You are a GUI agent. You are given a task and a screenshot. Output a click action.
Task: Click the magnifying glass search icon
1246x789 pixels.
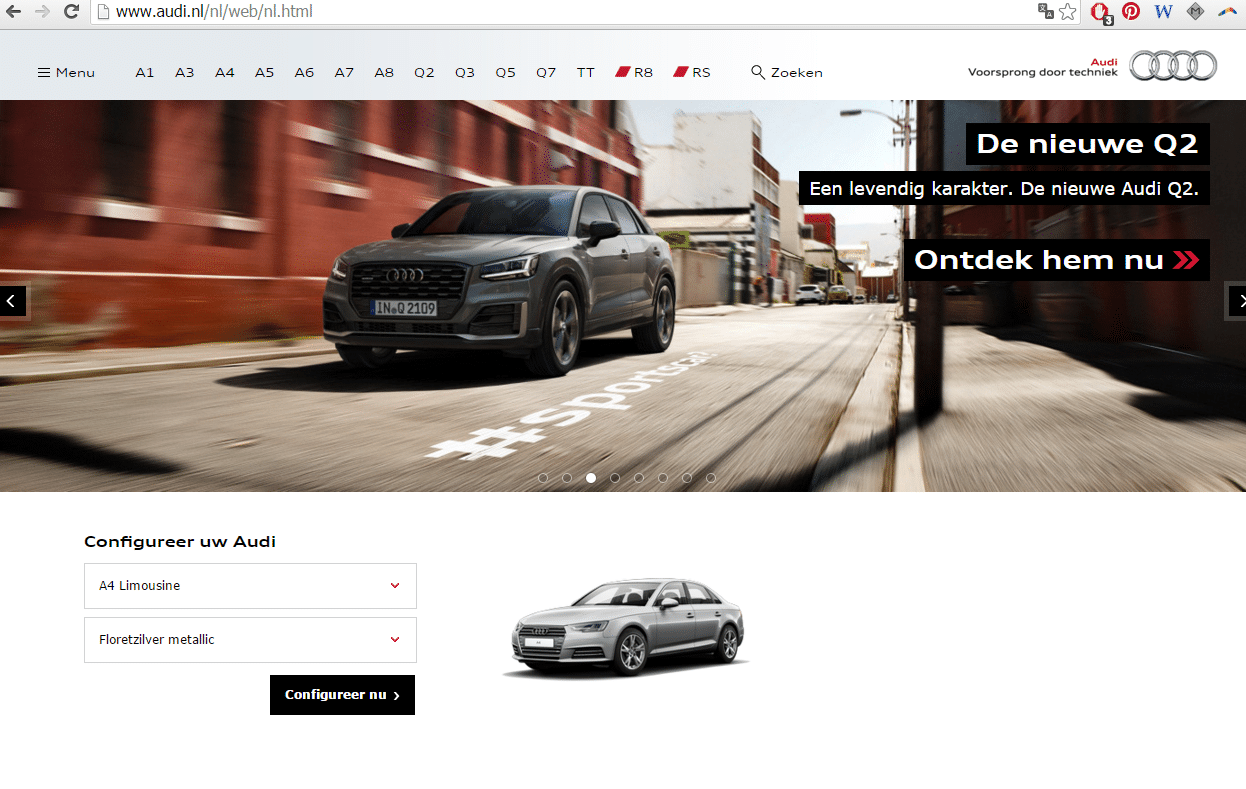point(758,72)
